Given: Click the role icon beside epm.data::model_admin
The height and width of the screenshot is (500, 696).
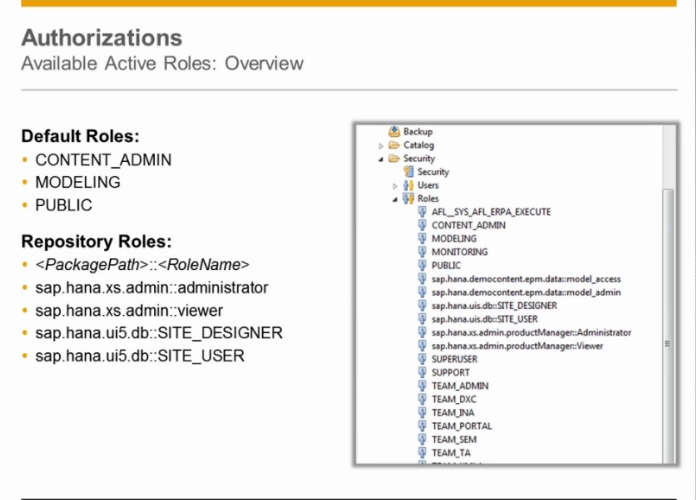Looking at the screenshot, I should coord(423,292).
